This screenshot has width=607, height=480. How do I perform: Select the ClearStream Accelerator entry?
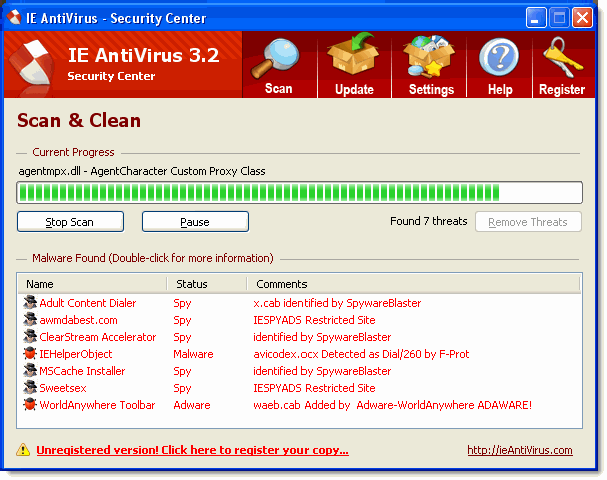pyautogui.click(x=98, y=337)
